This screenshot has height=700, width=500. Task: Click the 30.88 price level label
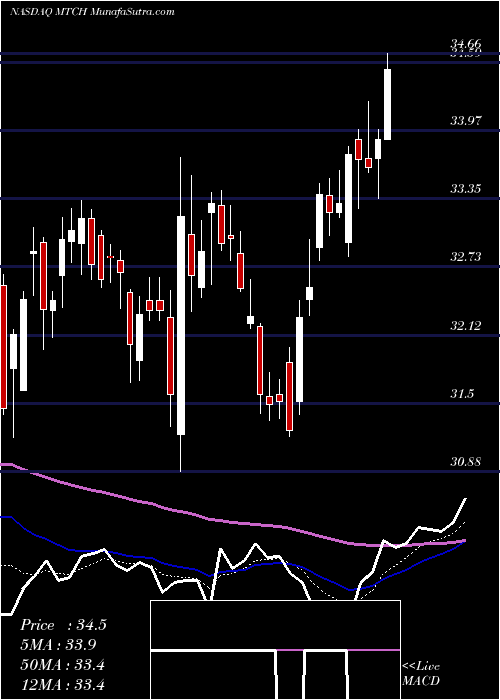click(x=466, y=462)
